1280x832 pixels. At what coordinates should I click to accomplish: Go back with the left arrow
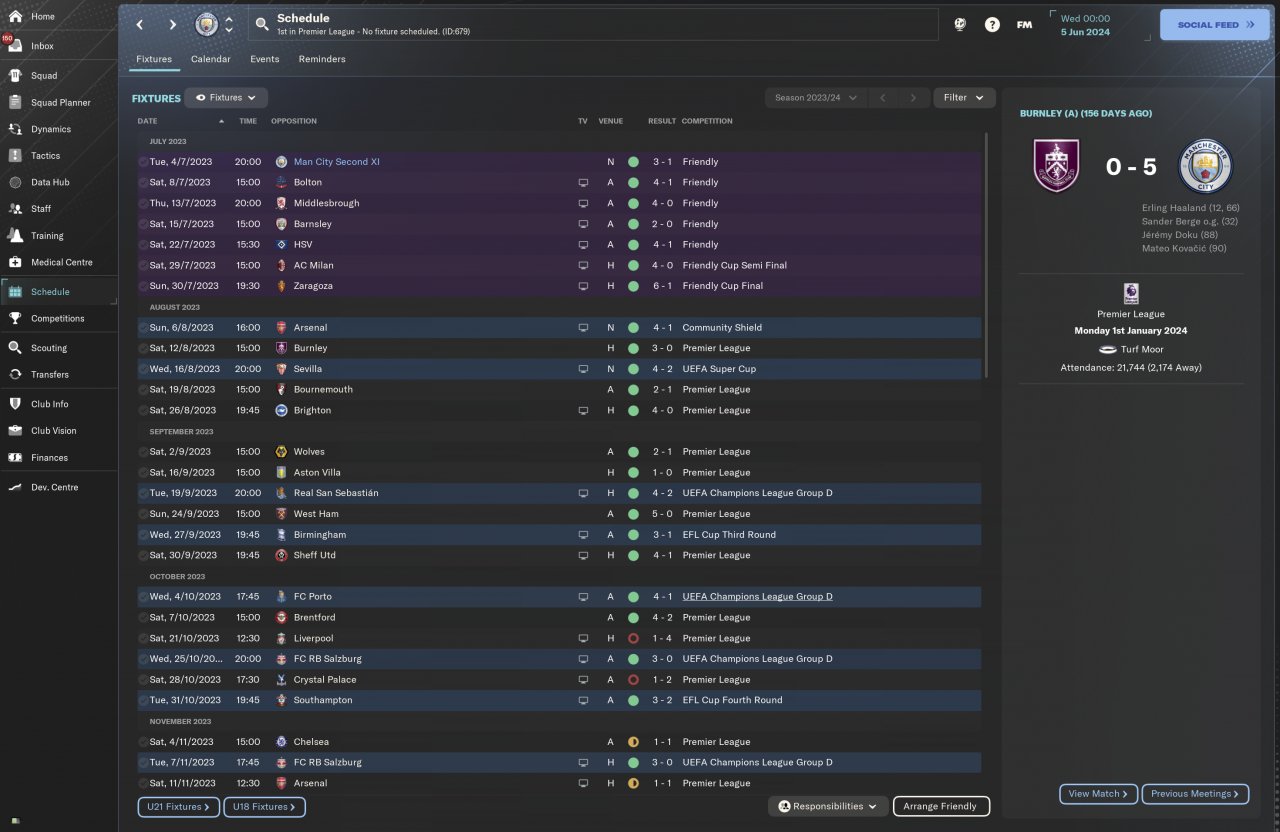click(x=140, y=25)
